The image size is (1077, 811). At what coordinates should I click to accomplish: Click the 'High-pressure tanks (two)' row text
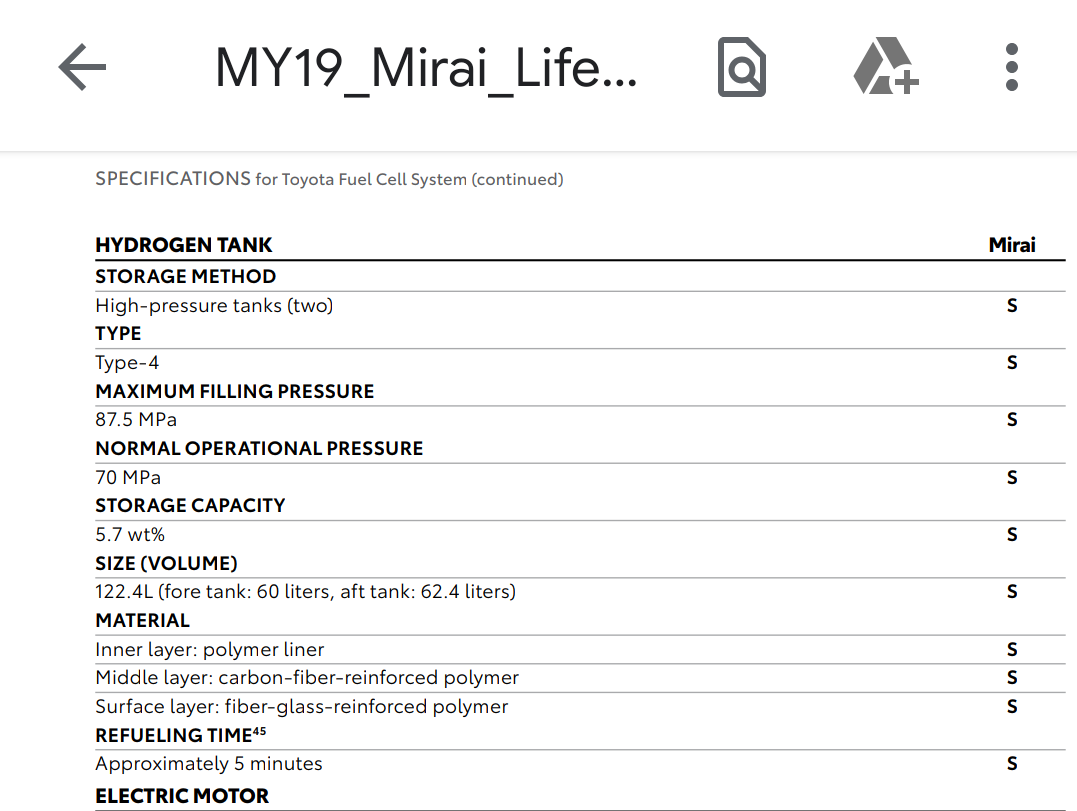(x=214, y=306)
